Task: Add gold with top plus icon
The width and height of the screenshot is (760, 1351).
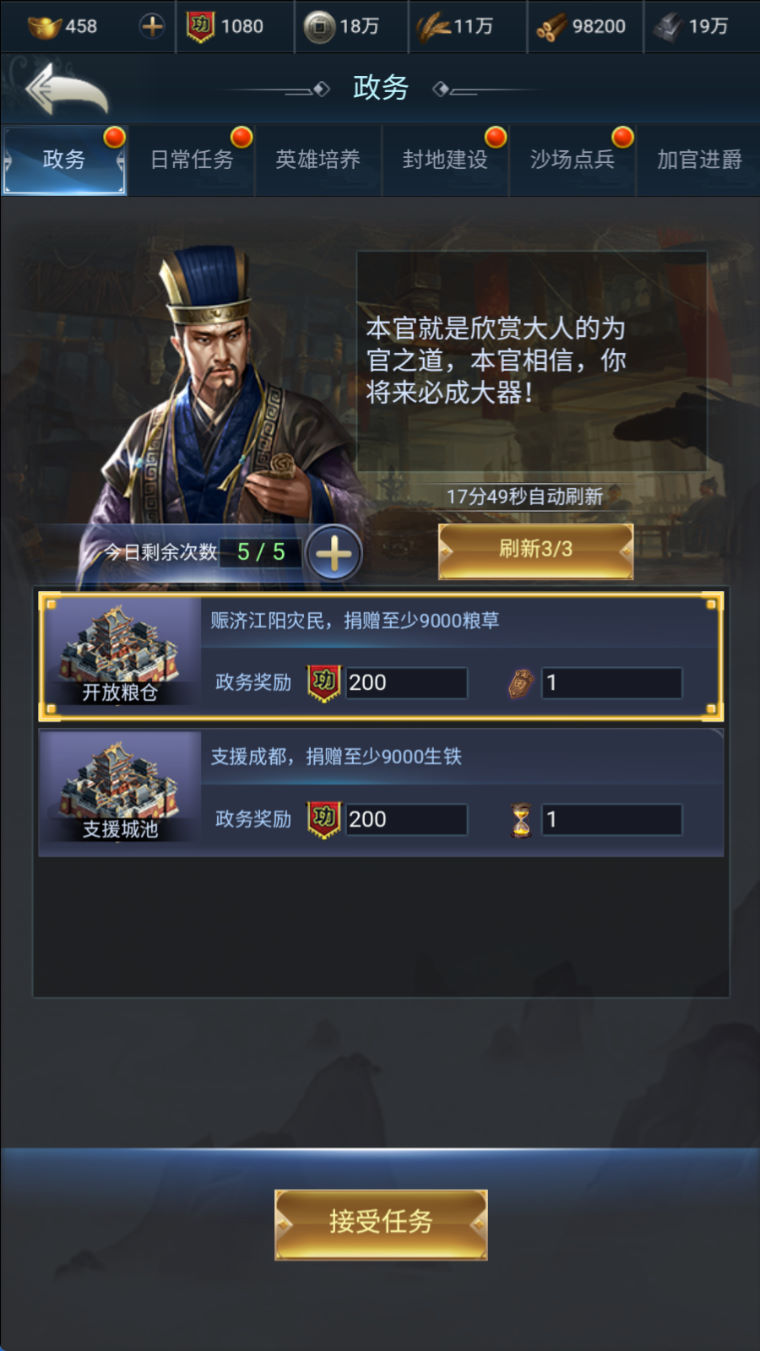Action: point(152,27)
